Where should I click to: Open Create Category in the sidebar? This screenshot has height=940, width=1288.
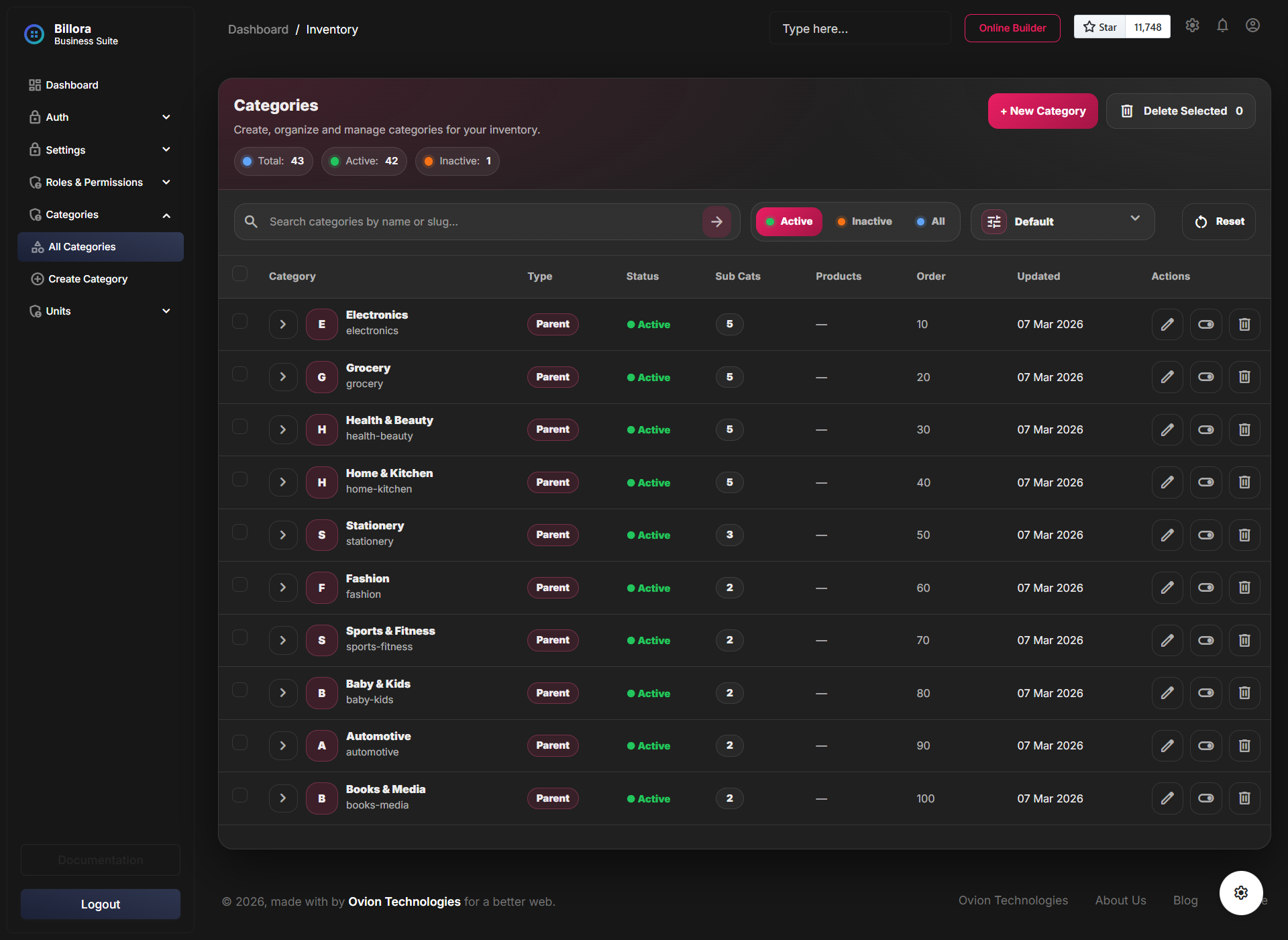[x=87, y=278]
